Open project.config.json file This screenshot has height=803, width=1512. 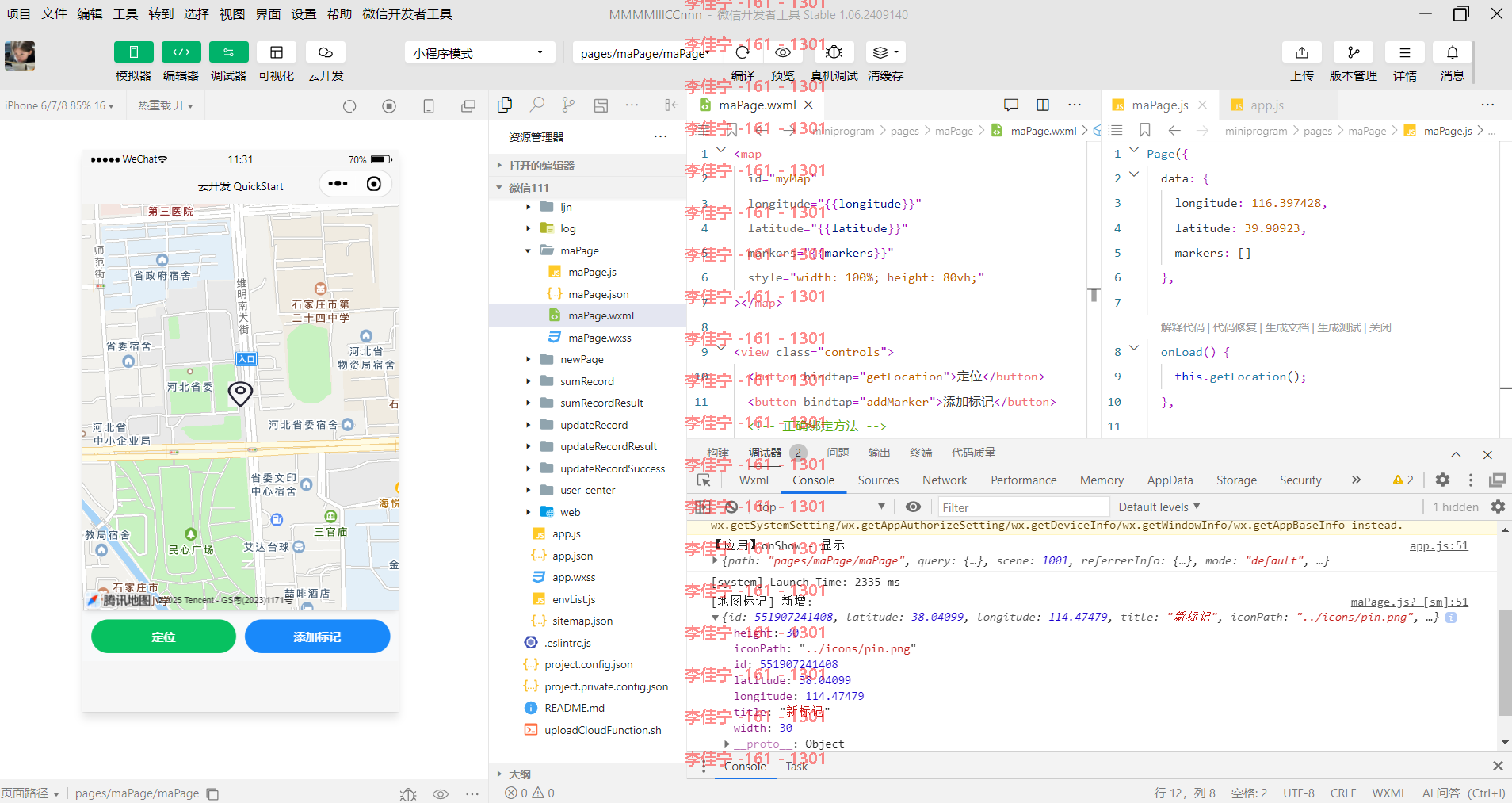(x=588, y=664)
